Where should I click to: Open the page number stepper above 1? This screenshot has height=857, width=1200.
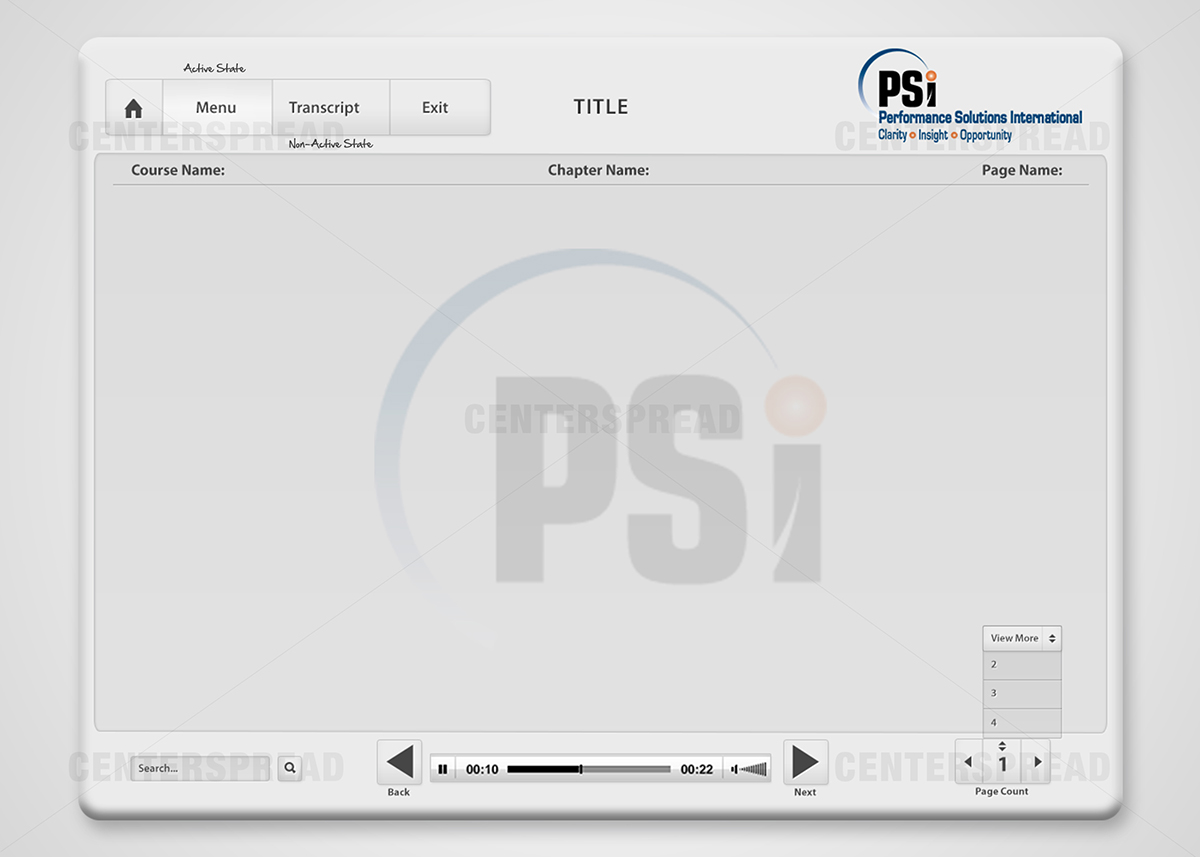coord(1003,746)
